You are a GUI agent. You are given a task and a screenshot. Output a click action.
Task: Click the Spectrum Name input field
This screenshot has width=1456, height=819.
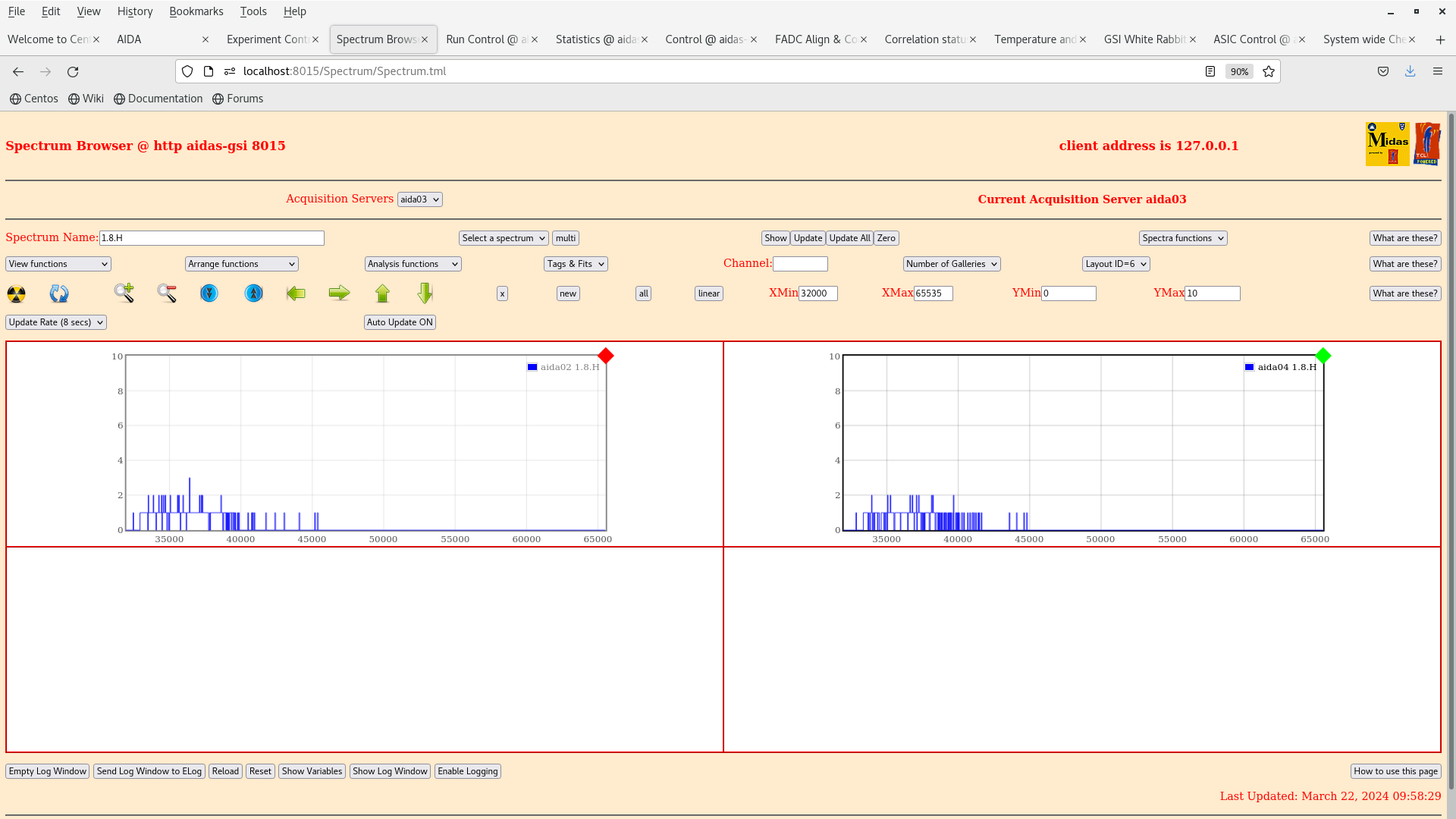tap(212, 238)
